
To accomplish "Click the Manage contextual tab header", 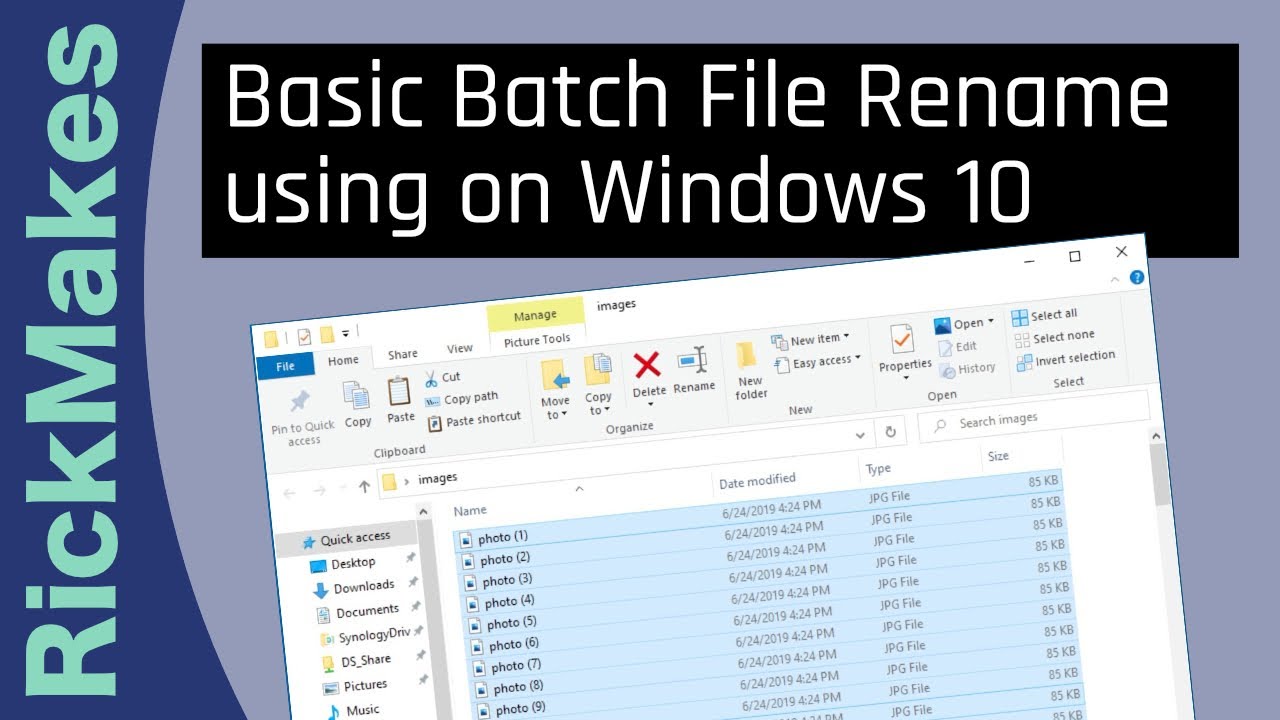I will 534,315.
